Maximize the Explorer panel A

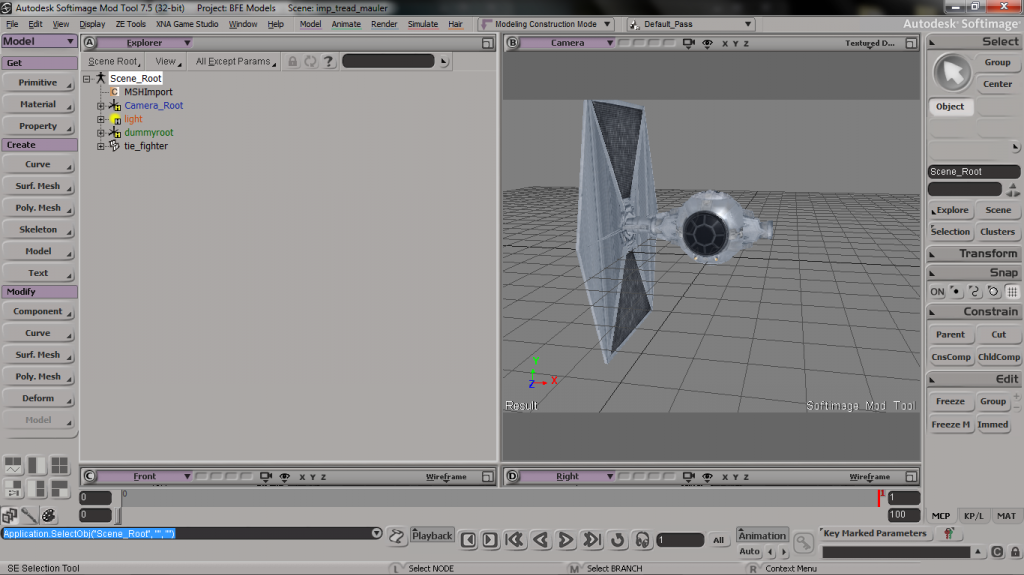tap(487, 43)
